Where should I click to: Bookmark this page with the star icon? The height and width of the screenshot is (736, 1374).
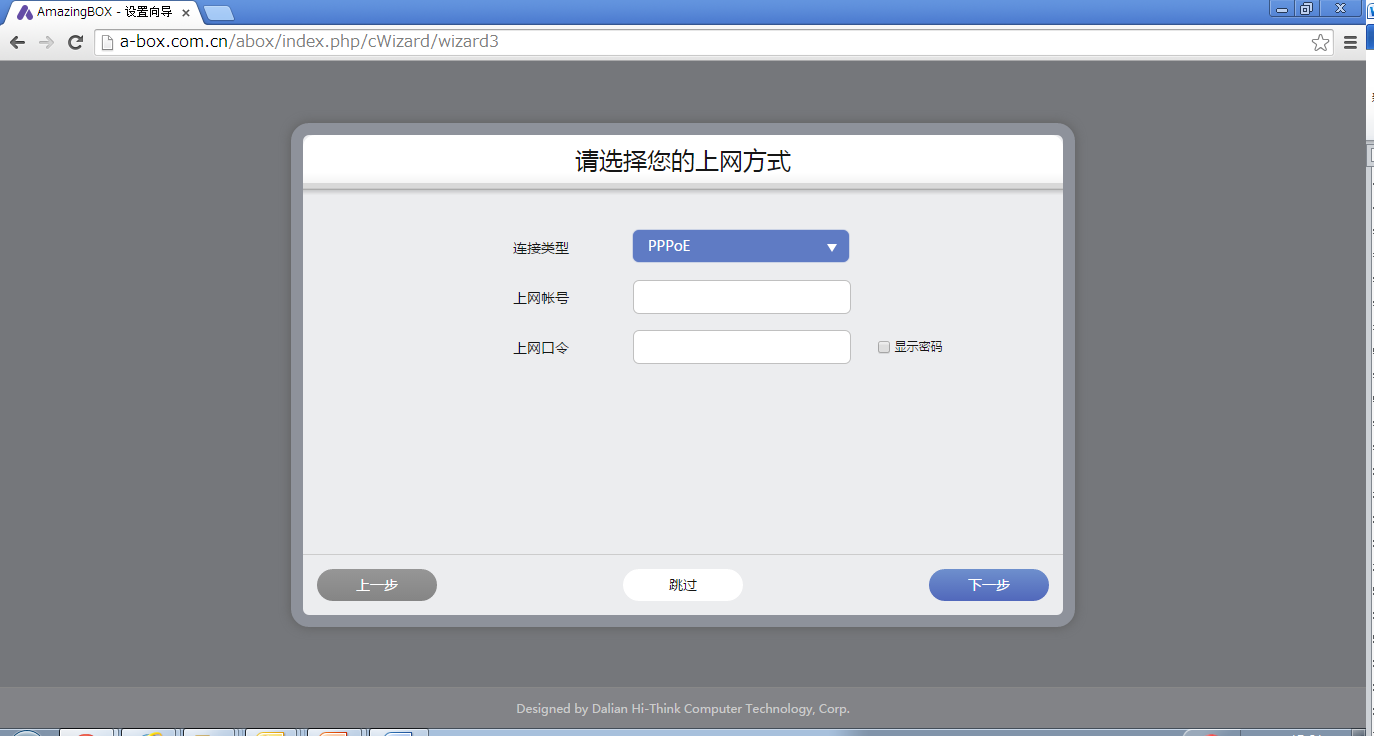click(1320, 42)
